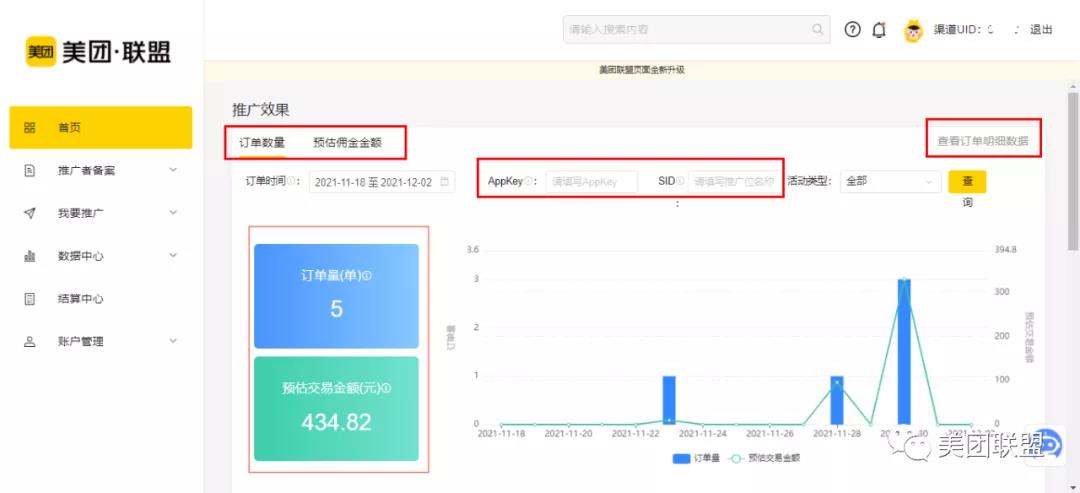Click the home grid icon in sidebar
Screen dimensions: 1080x493
(x=30, y=127)
